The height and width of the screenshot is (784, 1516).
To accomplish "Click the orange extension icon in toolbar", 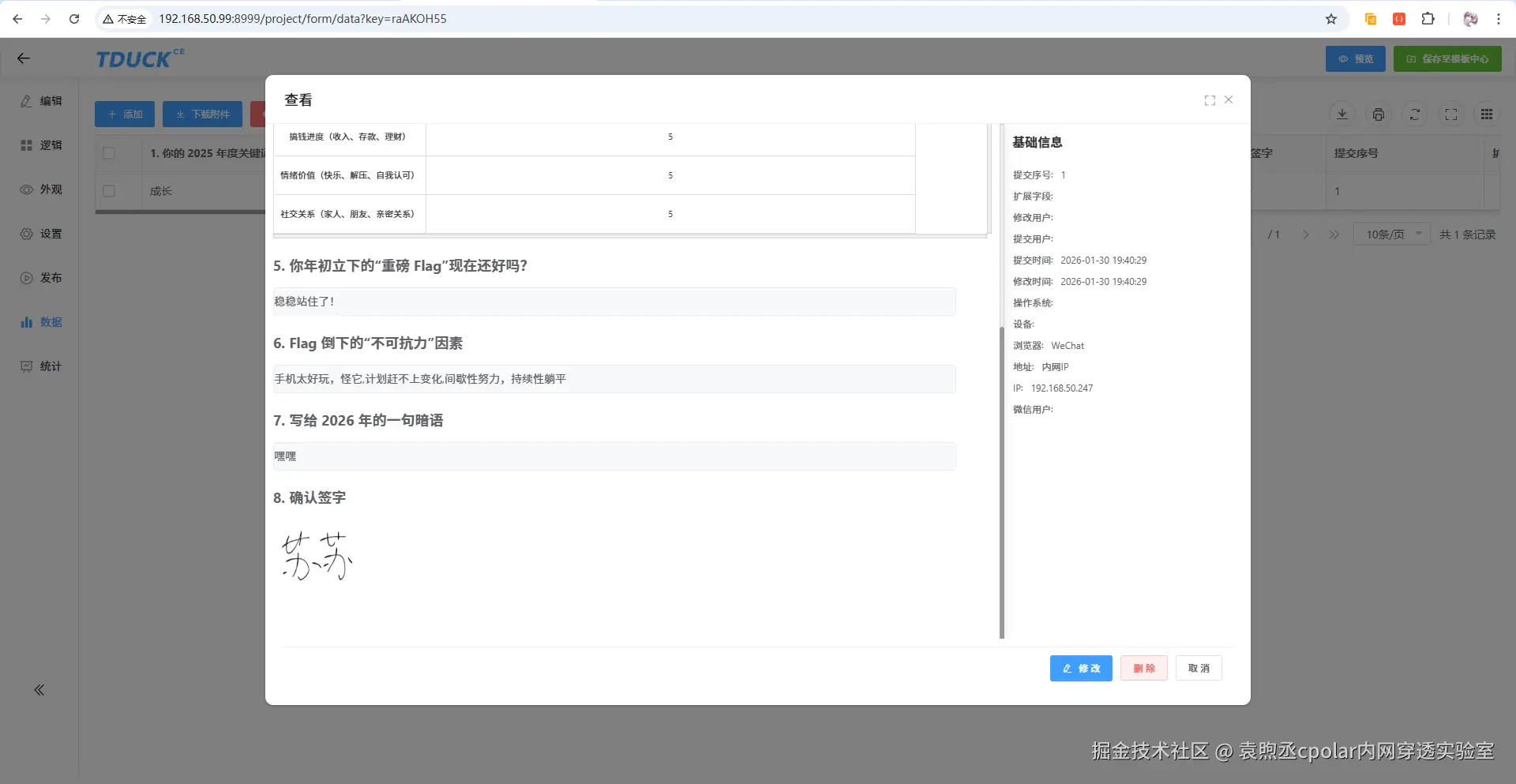I will [1371, 19].
